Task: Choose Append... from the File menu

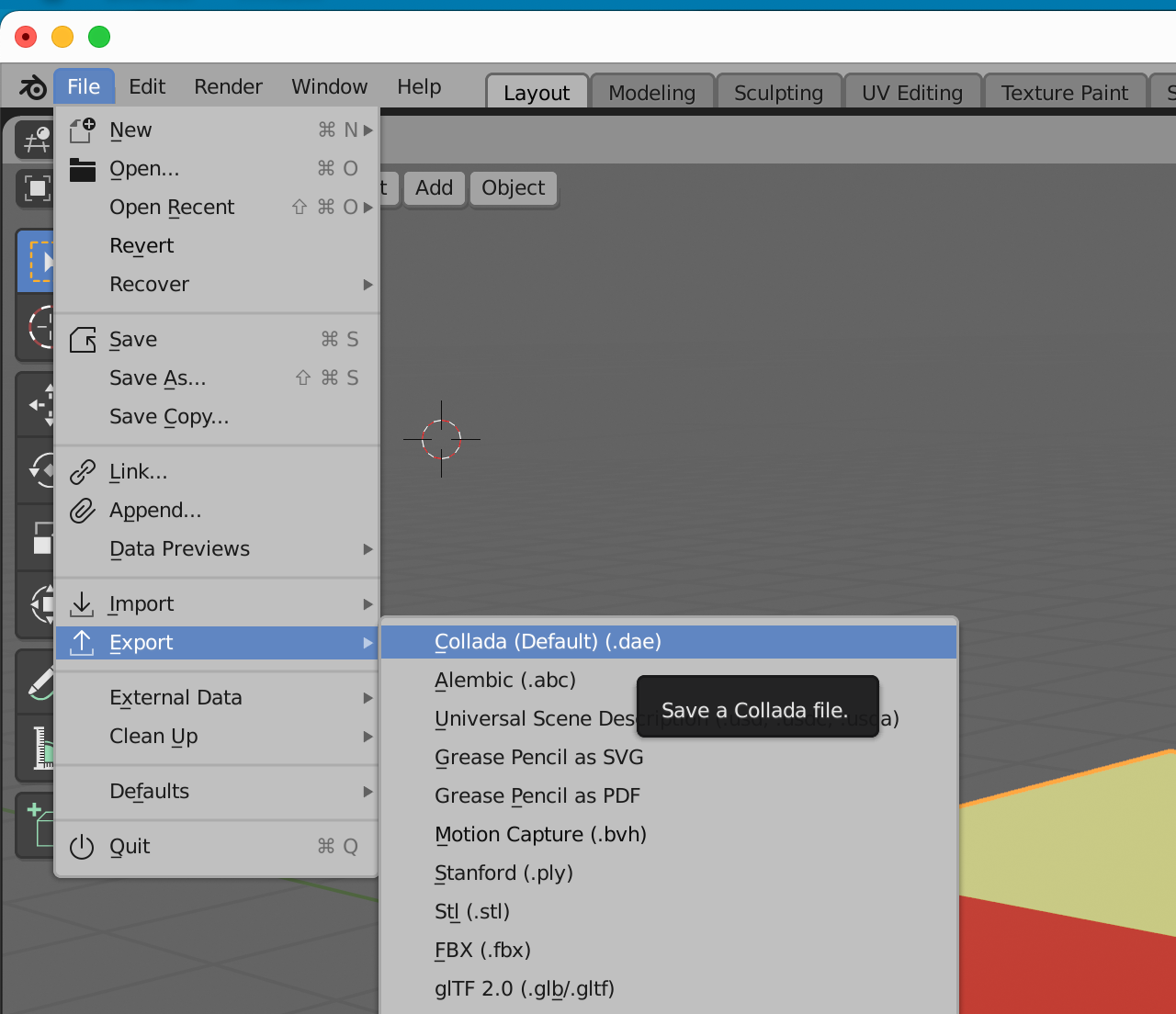Action: click(218, 511)
